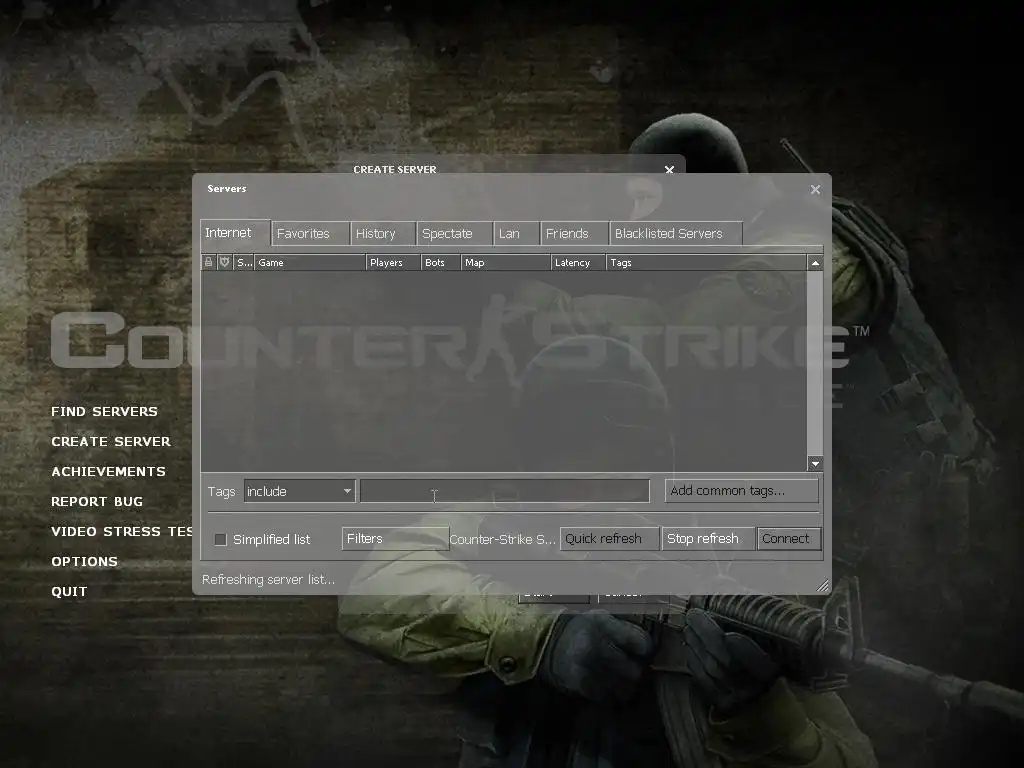Click Report Bug menu item
Screen dimensions: 1024x768
97,502
